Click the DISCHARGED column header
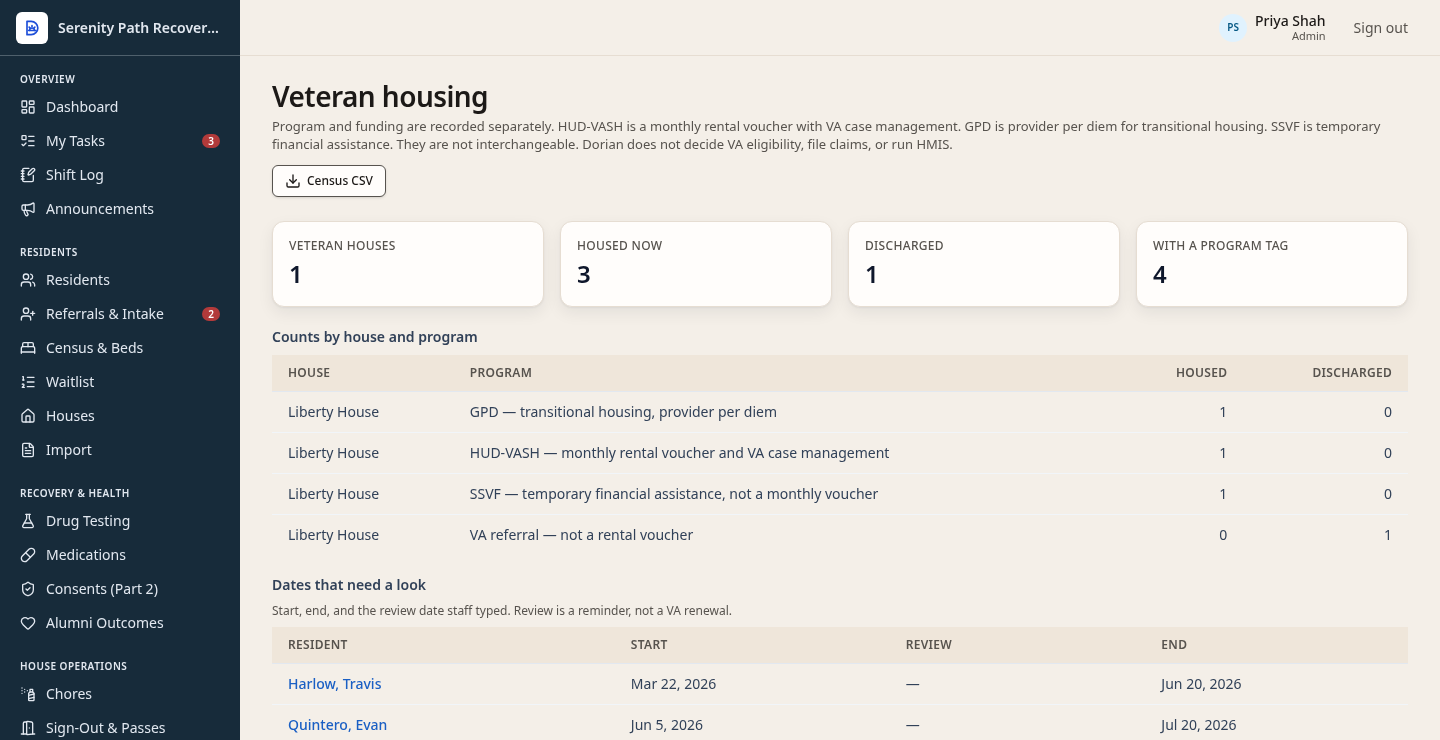The width and height of the screenshot is (1440, 740). [x=1352, y=373]
